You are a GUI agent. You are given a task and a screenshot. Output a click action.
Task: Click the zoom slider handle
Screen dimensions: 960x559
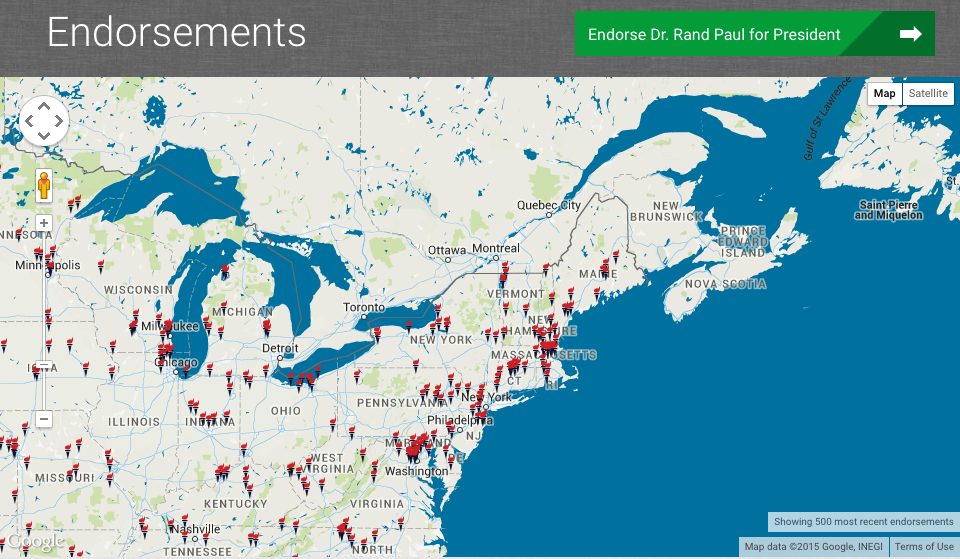[x=43, y=365]
